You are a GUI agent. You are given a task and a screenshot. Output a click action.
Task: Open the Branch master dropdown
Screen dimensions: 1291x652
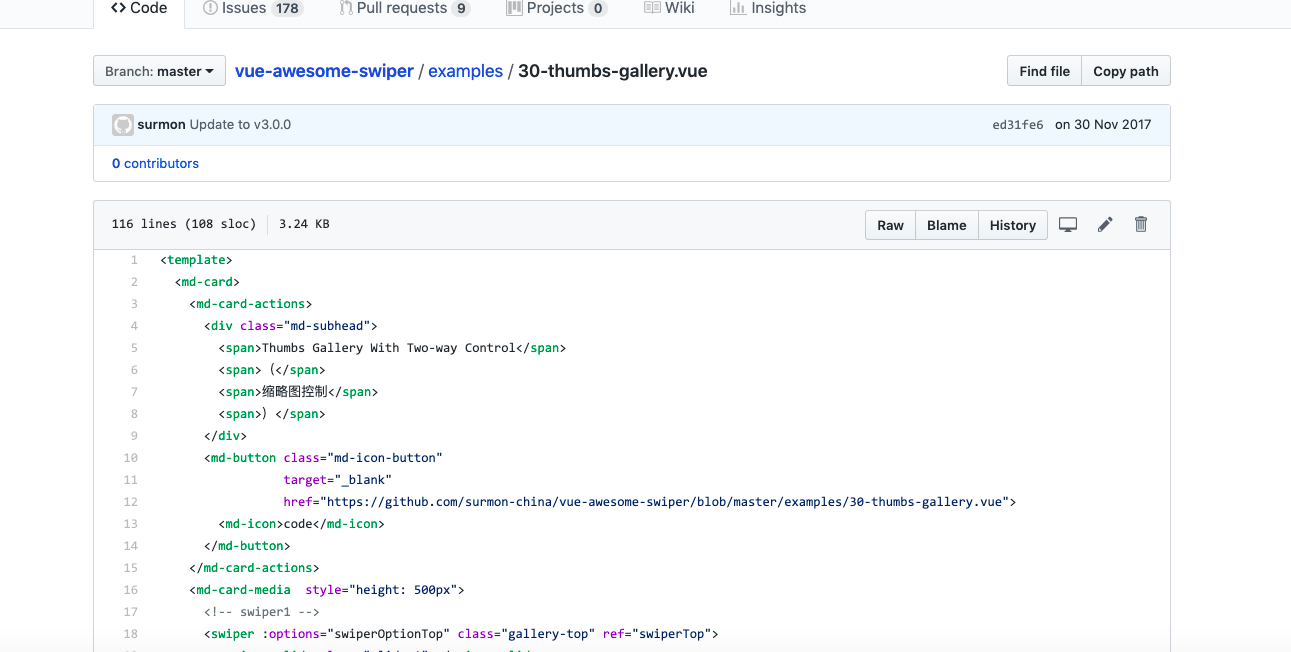pos(158,70)
